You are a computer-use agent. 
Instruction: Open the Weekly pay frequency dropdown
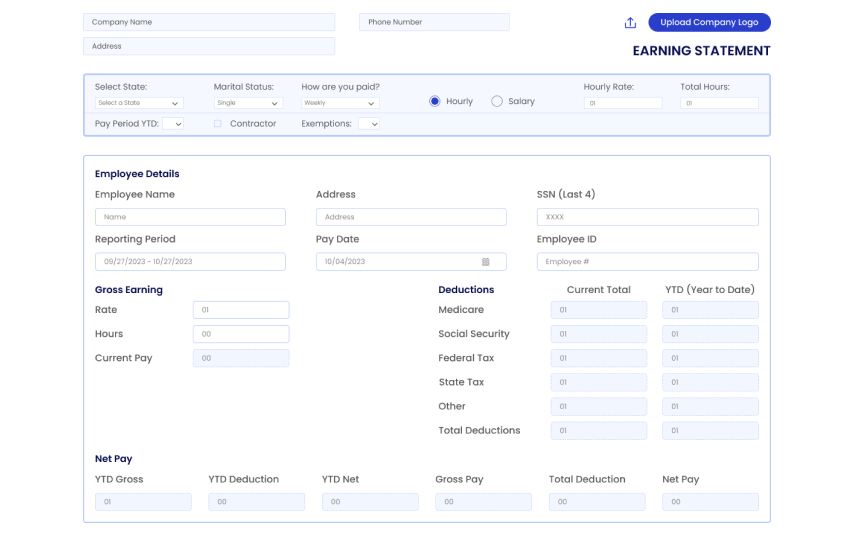(340, 103)
